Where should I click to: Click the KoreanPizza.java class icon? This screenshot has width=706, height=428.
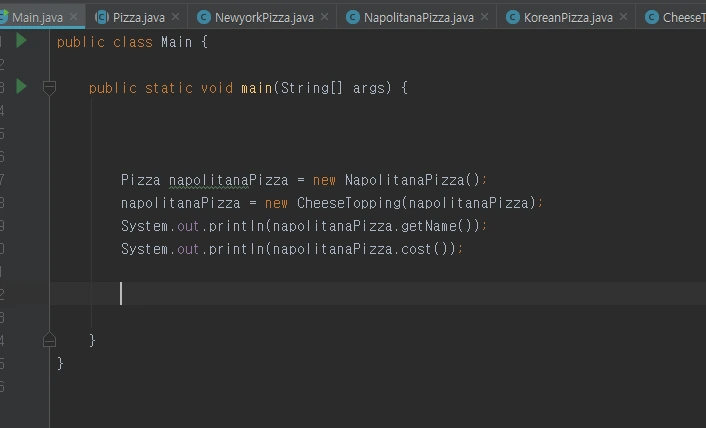513,17
